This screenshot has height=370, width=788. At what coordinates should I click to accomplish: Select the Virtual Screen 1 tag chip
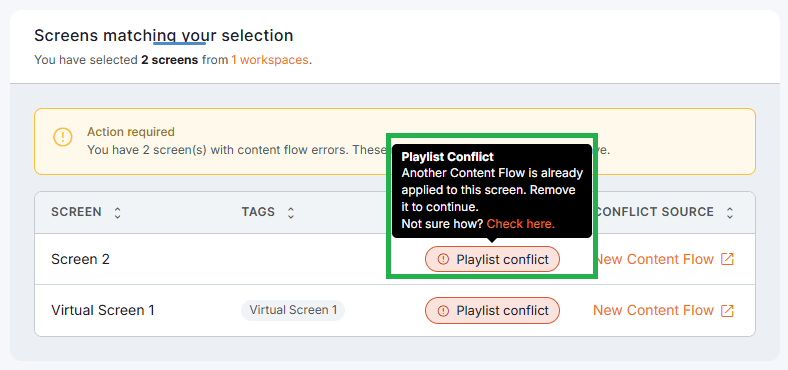[x=293, y=310]
